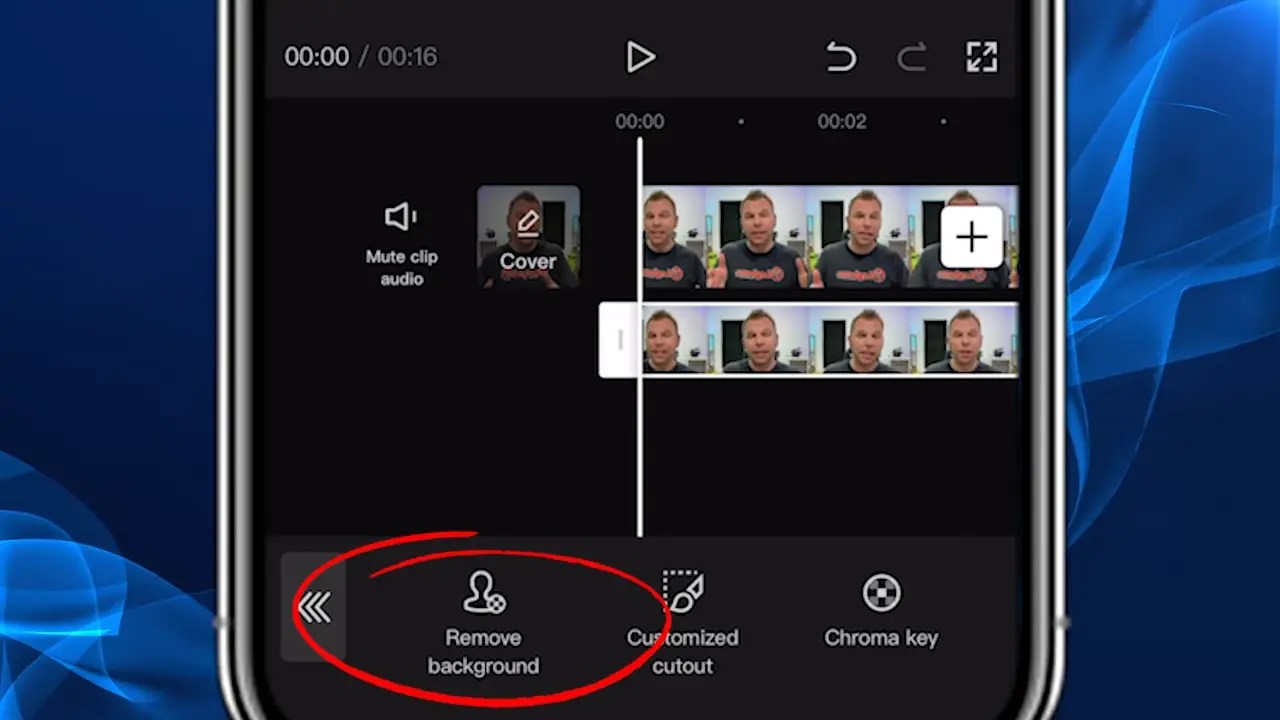The height and width of the screenshot is (720, 1280).
Task: Tap the 00:00 / 00:16 duration display
Action: (x=360, y=57)
